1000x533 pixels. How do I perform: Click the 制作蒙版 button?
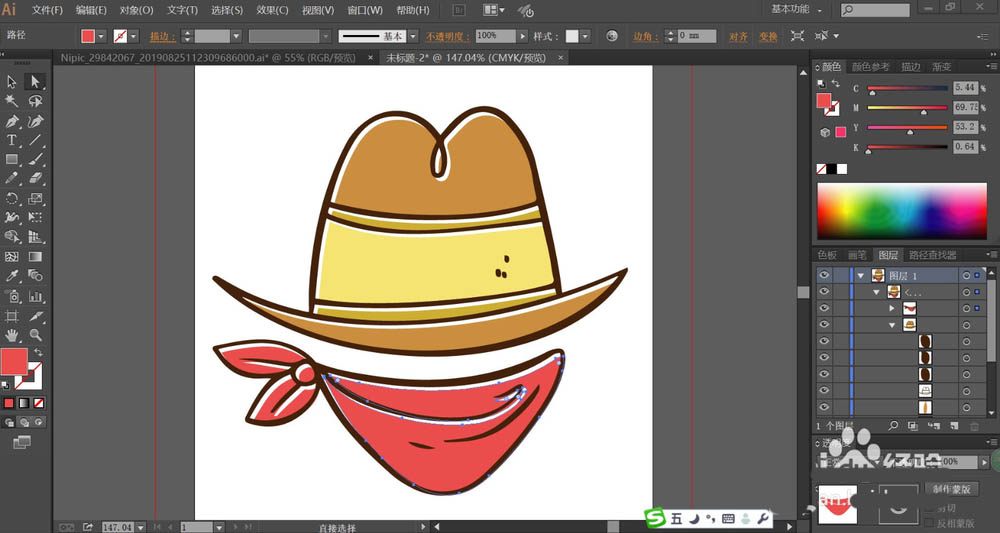(950, 489)
